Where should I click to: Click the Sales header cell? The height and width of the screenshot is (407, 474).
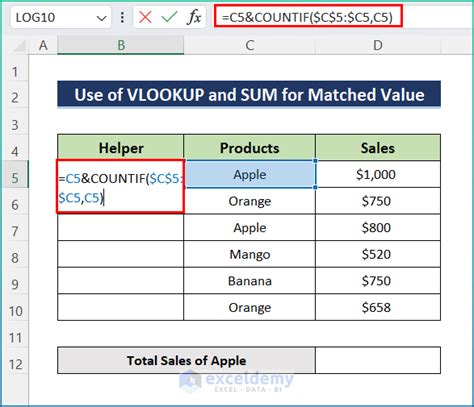tap(378, 148)
